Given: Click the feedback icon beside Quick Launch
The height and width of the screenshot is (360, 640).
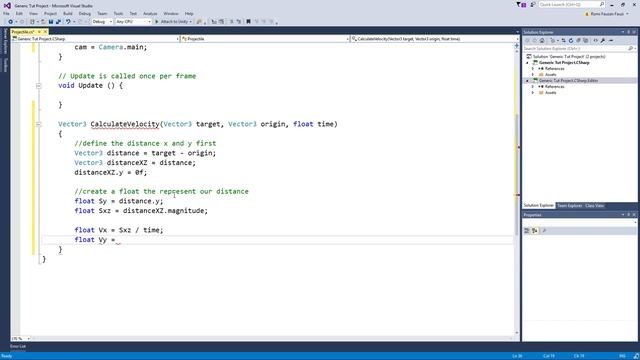Looking at the screenshot, I should (x=533, y=4).
